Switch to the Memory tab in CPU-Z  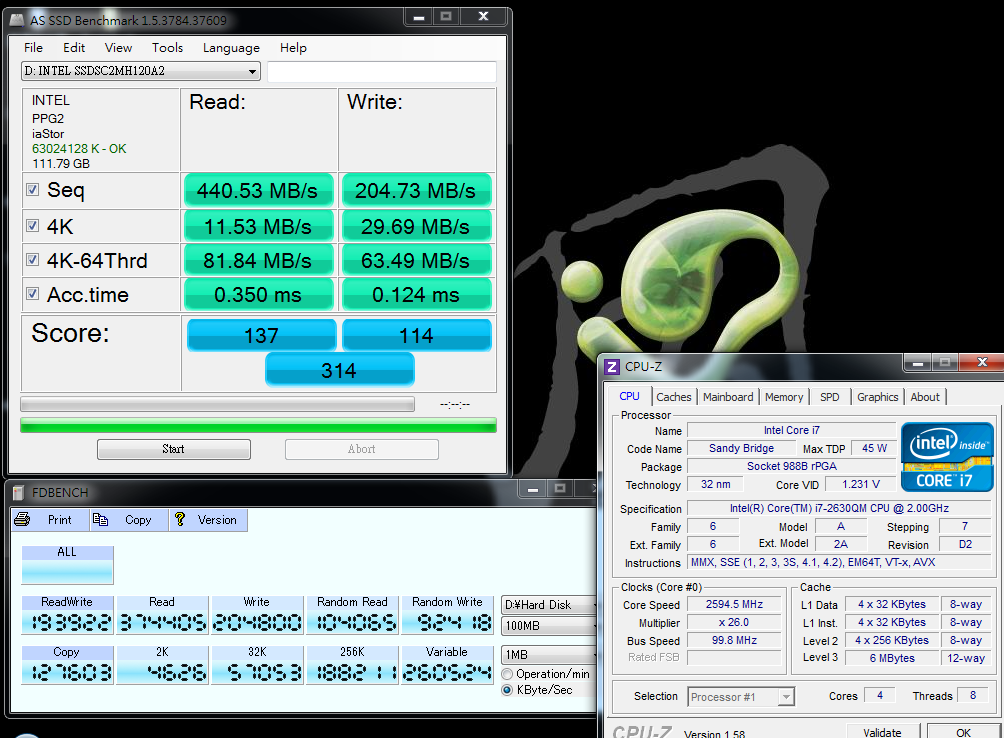[x=784, y=397]
